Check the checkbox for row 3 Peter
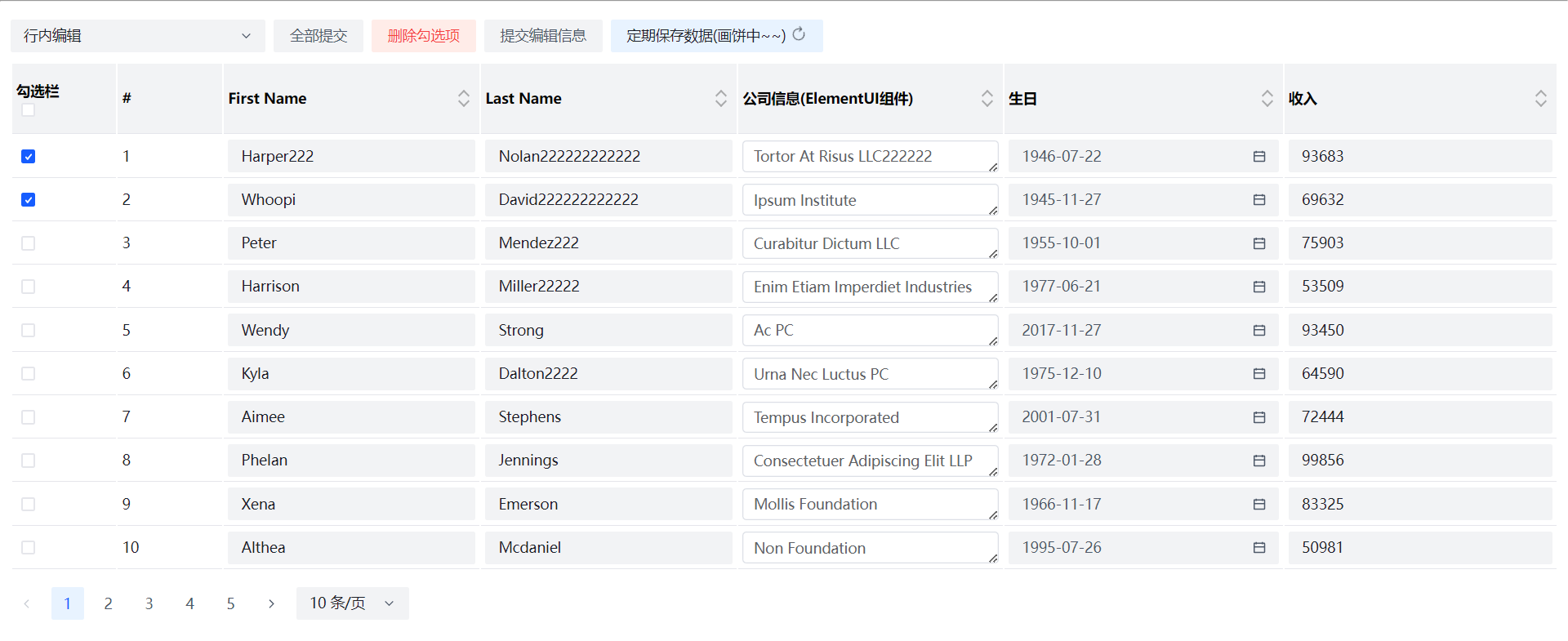The image size is (1568, 641). [29, 243]
